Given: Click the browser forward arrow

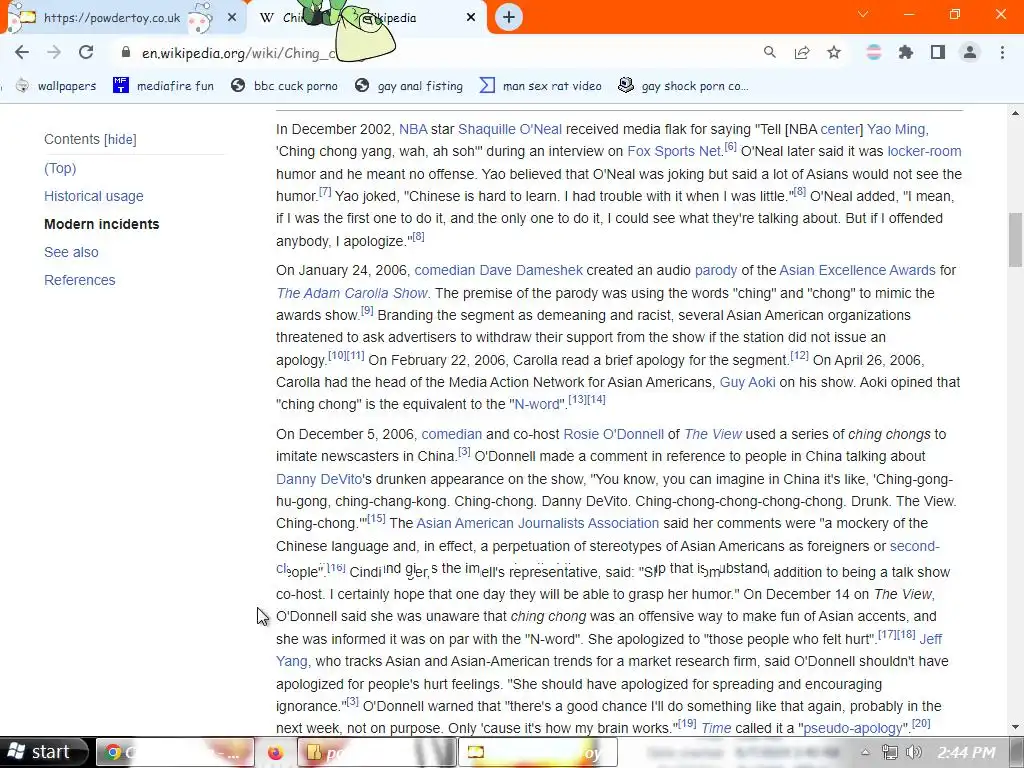Looking at the screenshot, I should [x=54, y=52].
